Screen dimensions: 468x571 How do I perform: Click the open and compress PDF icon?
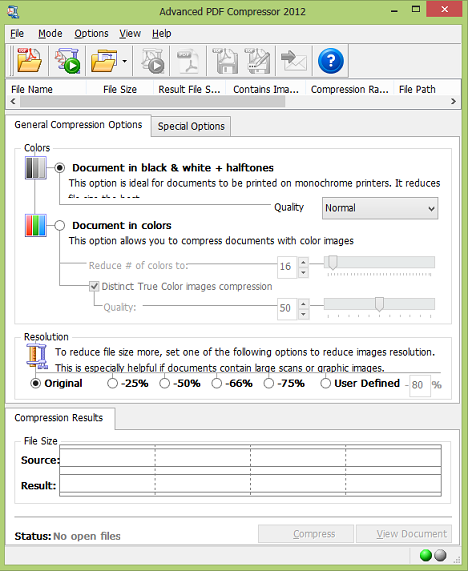coord(68,60)
